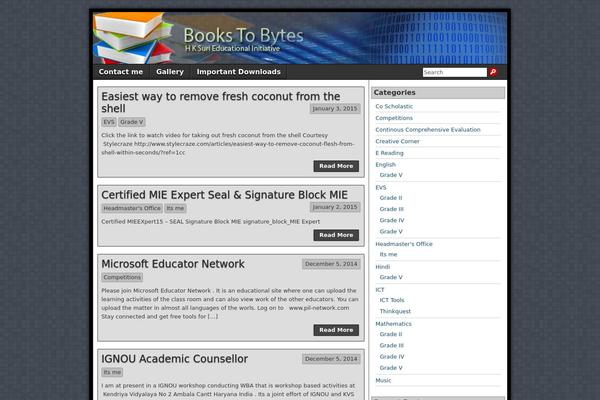Image resolution: width=600 pixels, height=400 pixels.
Task: Open Grade V under Mathematics
Action: [391, 368]
